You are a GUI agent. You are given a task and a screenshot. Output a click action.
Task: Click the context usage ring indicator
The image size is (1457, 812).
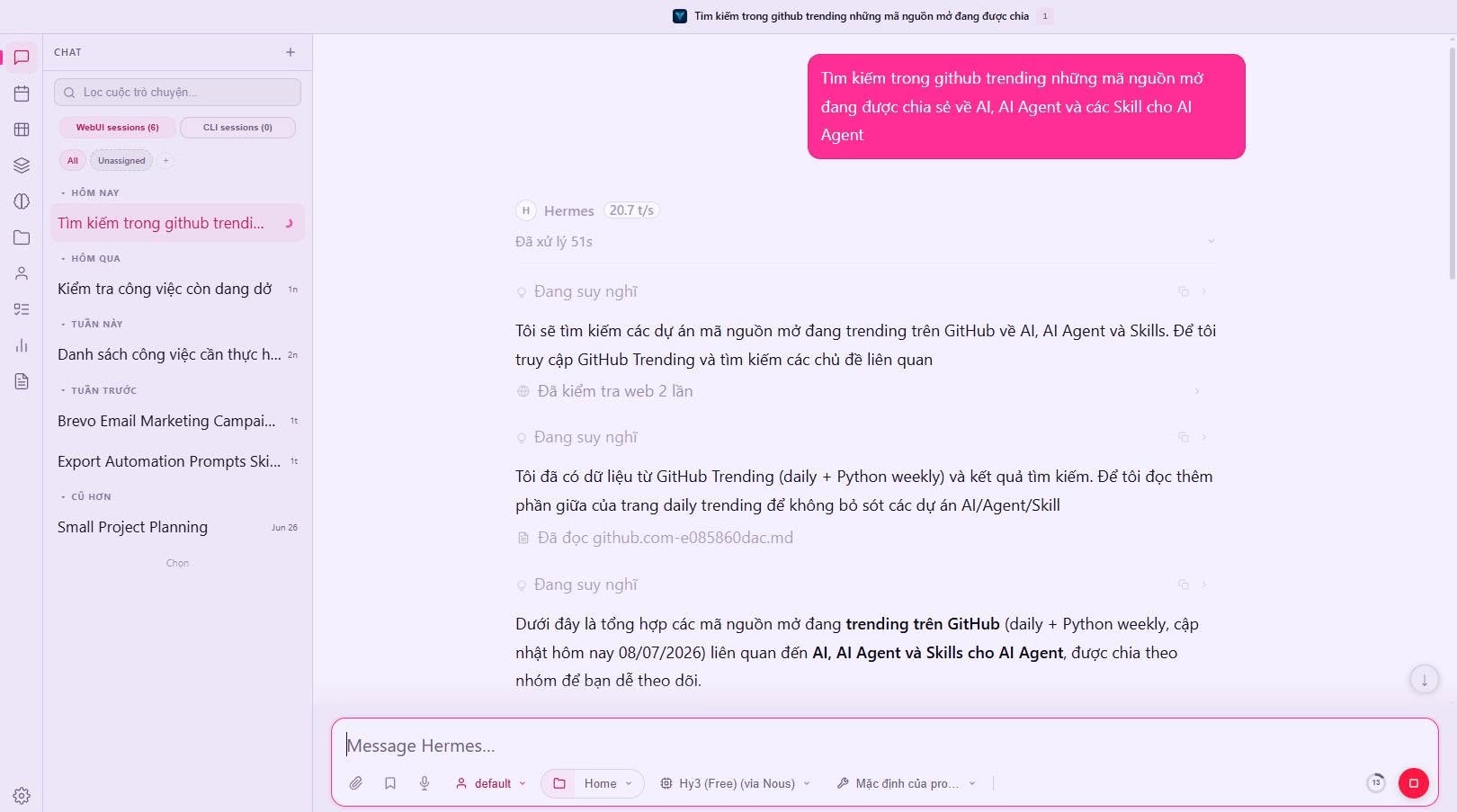point(1375,783)
